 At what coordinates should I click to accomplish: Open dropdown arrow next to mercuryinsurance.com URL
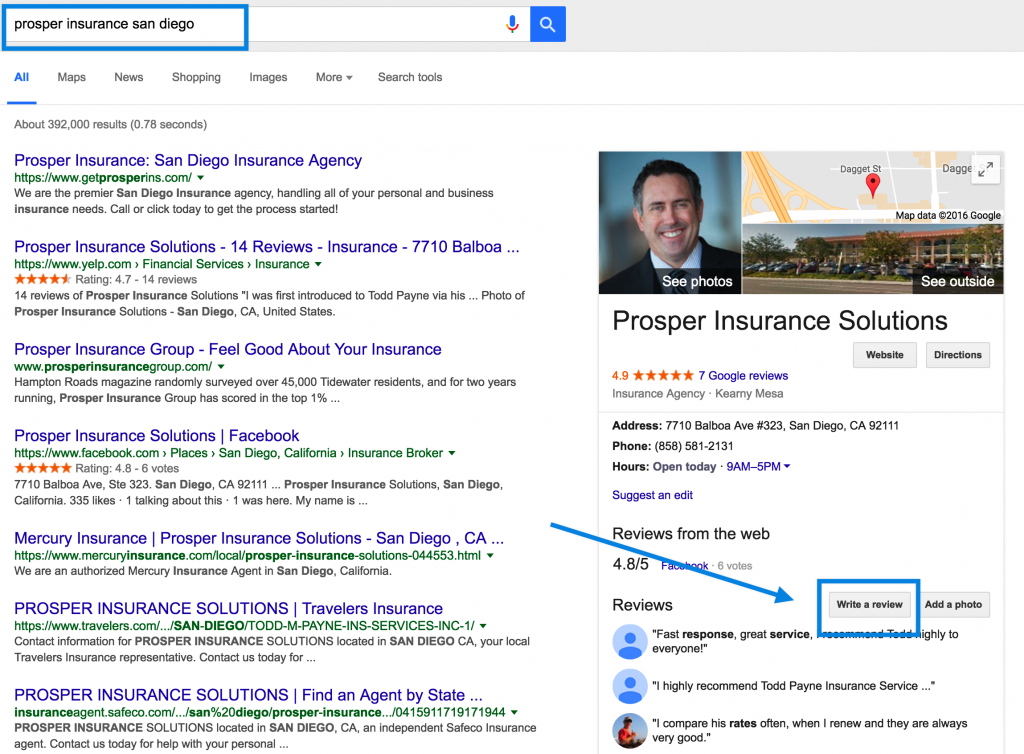(490, 556)
